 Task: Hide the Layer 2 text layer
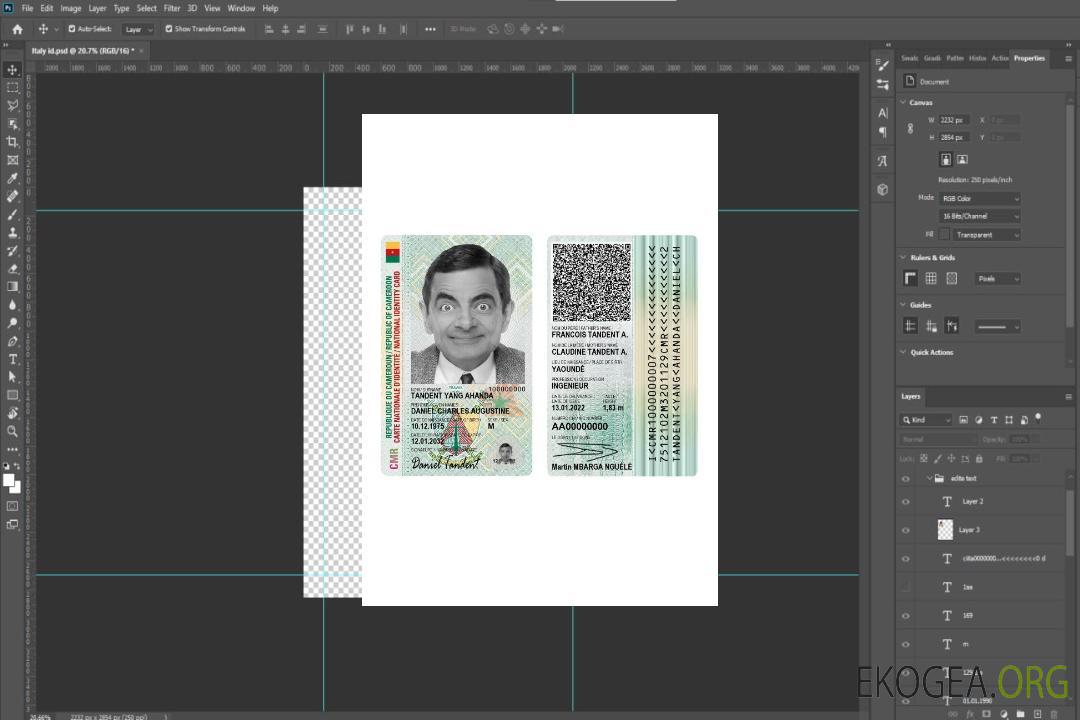[x=906, y=502]
